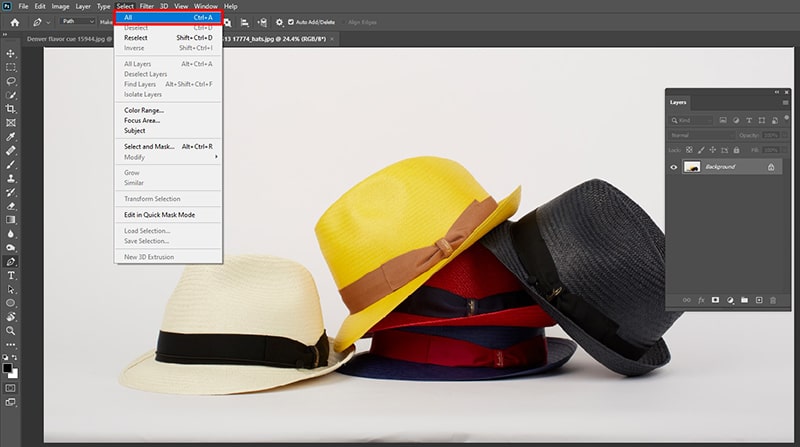Select the Ellipse shape tool
800x447 pixels.
tap(10, 303)
